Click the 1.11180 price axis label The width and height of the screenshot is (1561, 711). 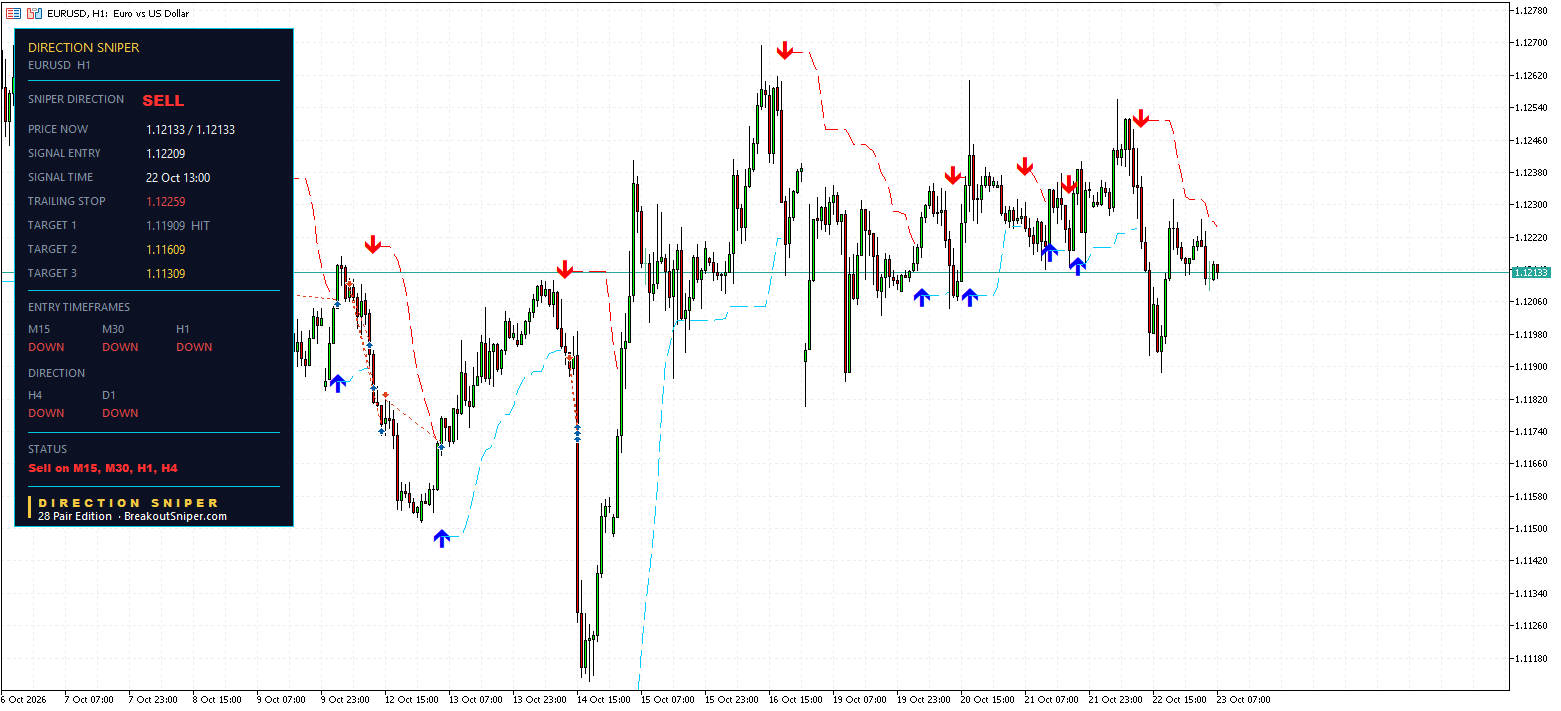1532,658
